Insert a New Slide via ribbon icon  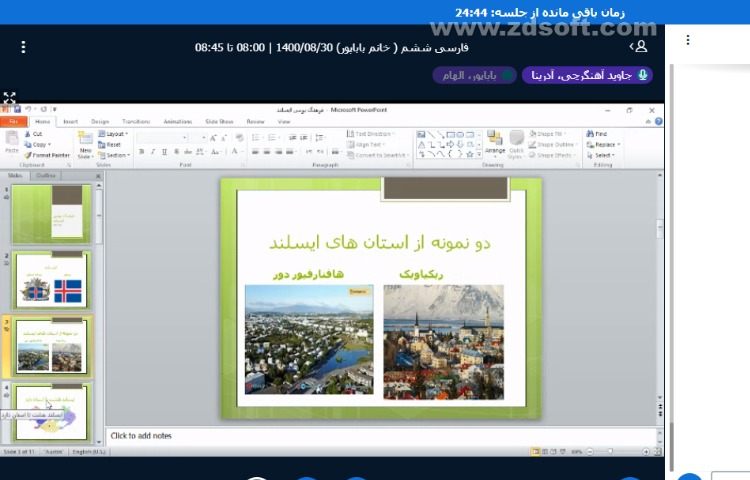pyautogui.click(x=85, y=139)
